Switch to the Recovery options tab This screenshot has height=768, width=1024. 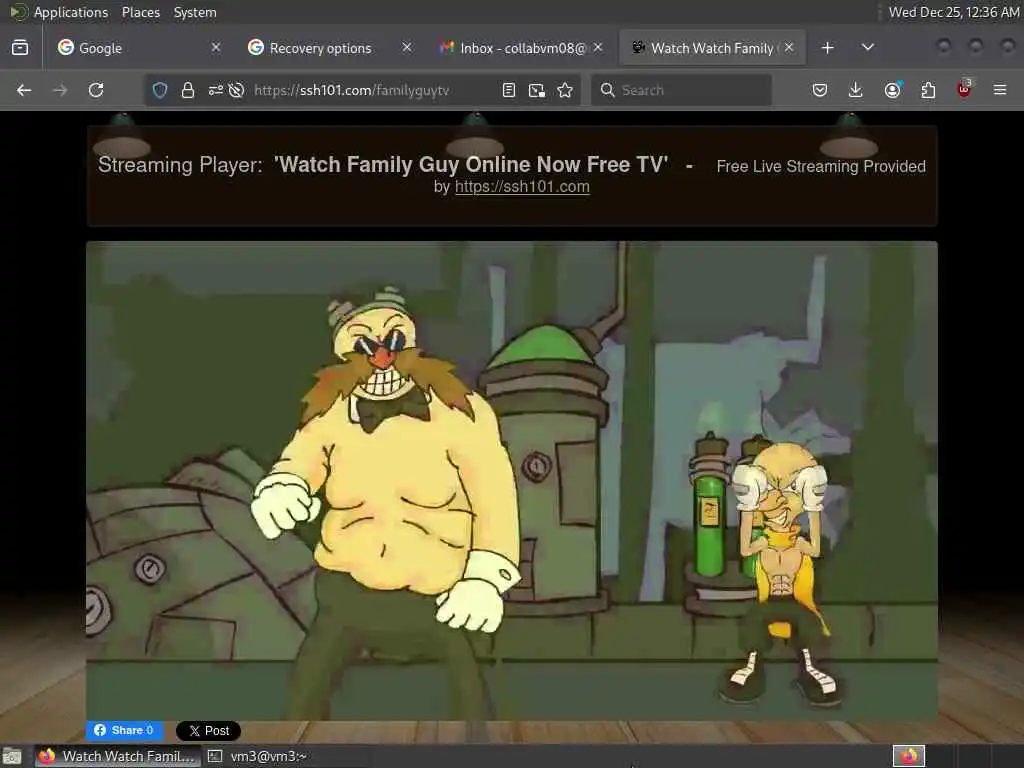click(x=328, y=48)
